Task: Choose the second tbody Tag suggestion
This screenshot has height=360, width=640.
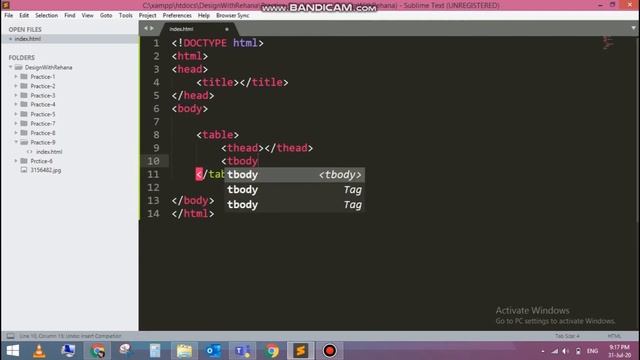Action: (294, 190)
